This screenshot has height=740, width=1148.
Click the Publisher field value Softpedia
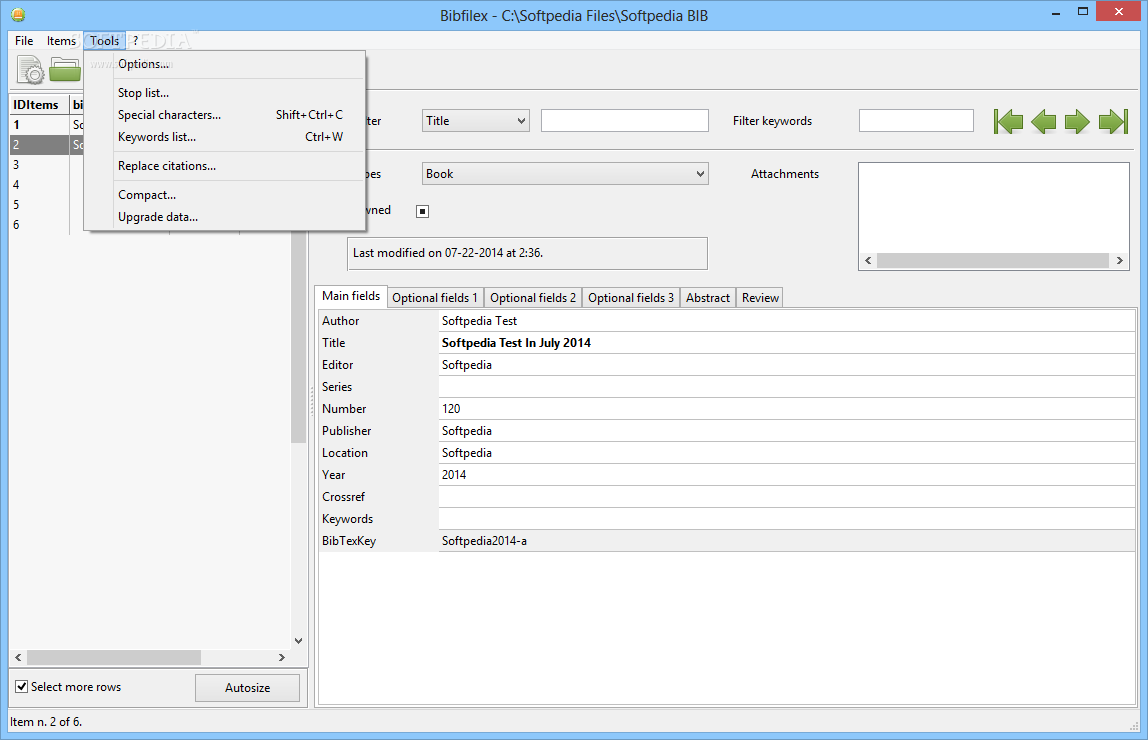tap(466, 430)
